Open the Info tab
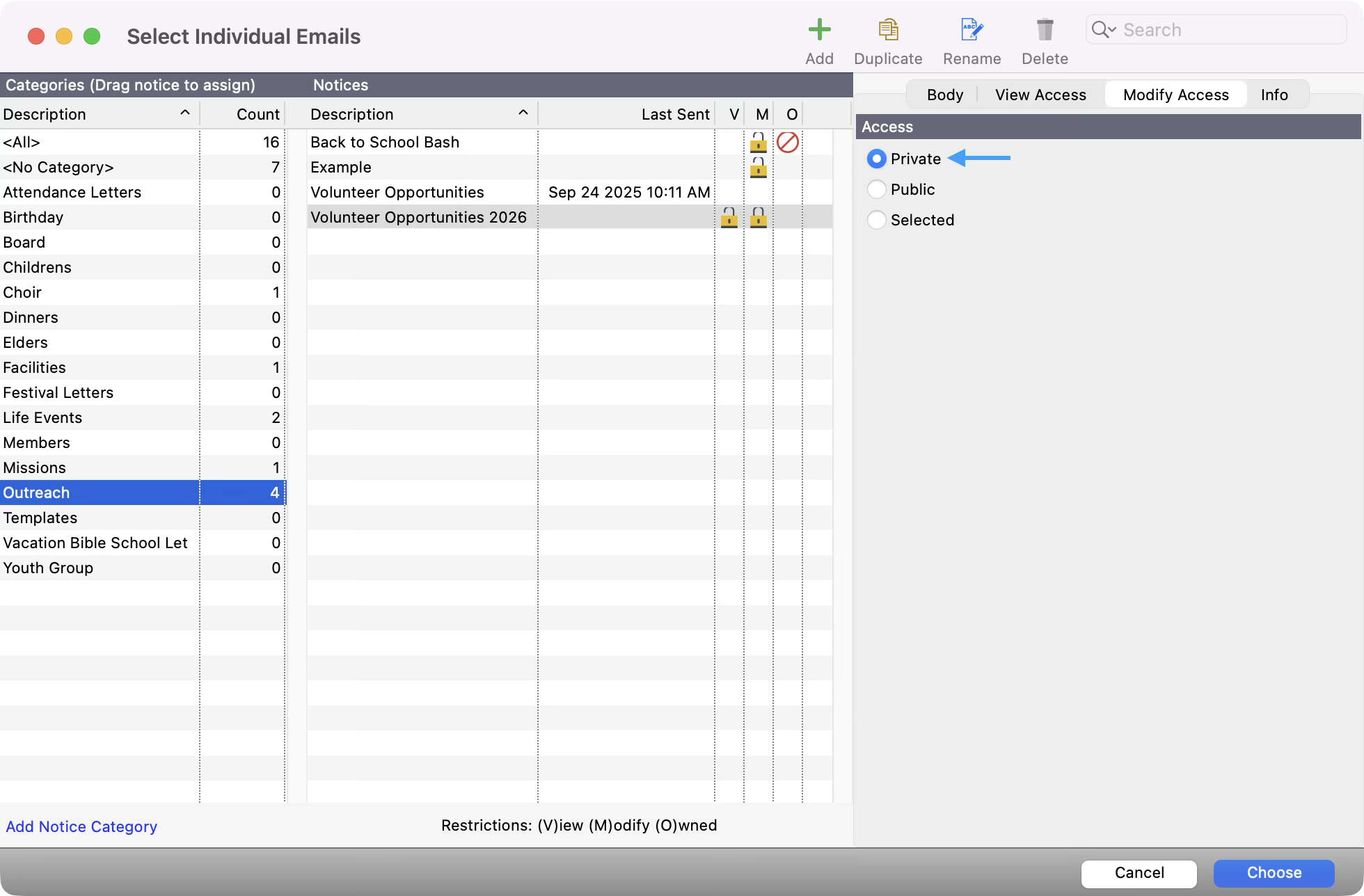1364x896 pixels. pos(1274,95)
